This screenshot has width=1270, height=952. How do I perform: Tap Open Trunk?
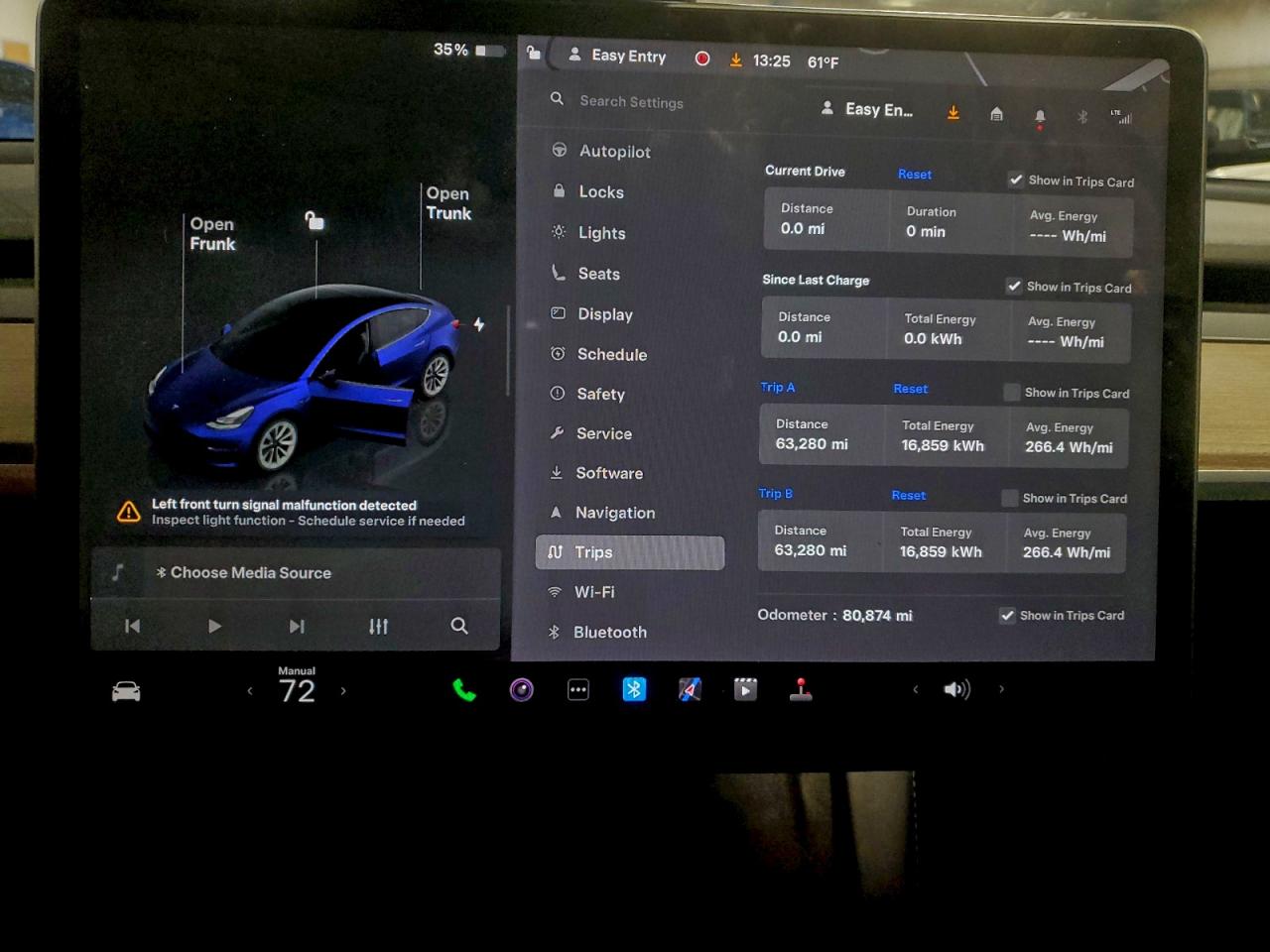click(x=448, y=203)
